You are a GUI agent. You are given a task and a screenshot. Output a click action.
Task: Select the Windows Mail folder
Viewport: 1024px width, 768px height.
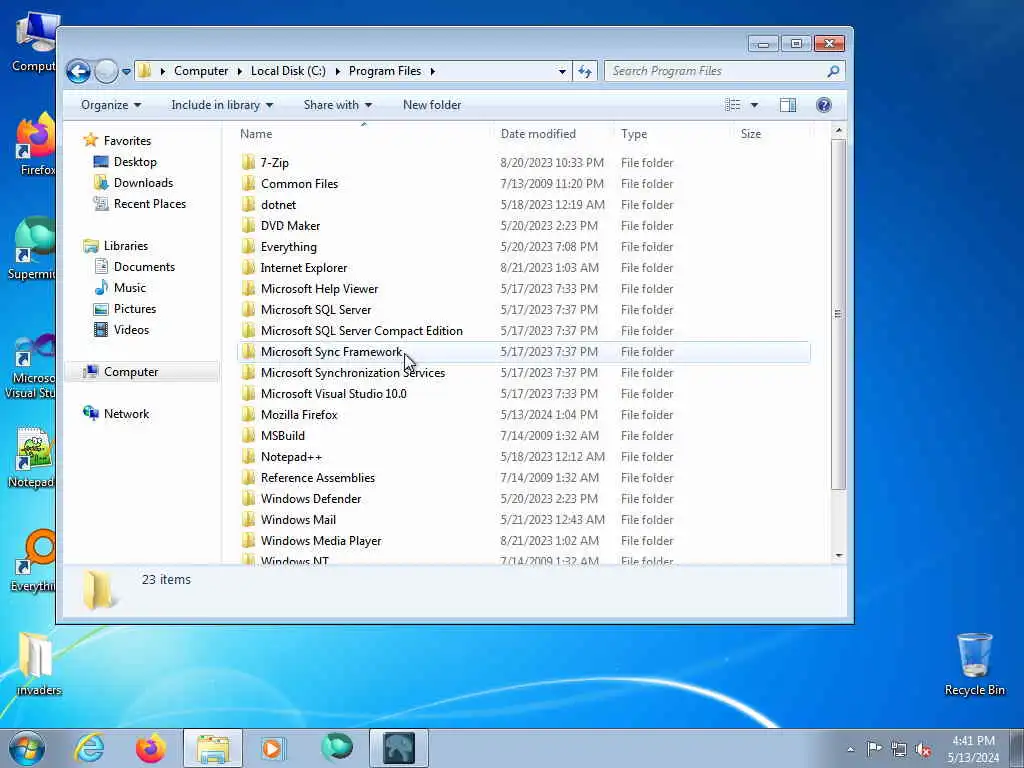[298, 520]
